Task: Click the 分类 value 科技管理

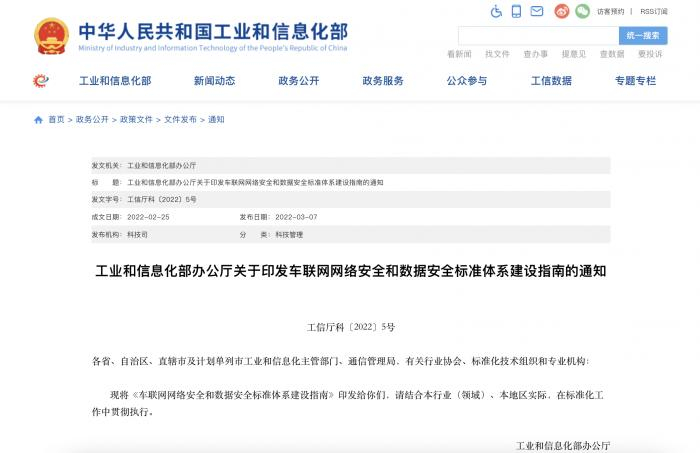Action: coord(289,234)
